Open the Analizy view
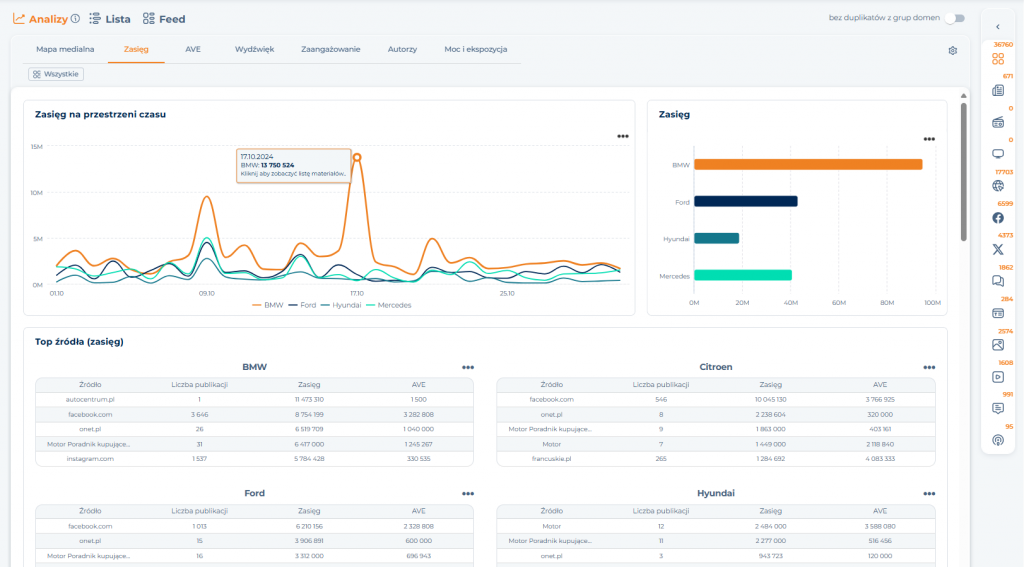This screenshot has height=567, width=1024. coord(40,19)
